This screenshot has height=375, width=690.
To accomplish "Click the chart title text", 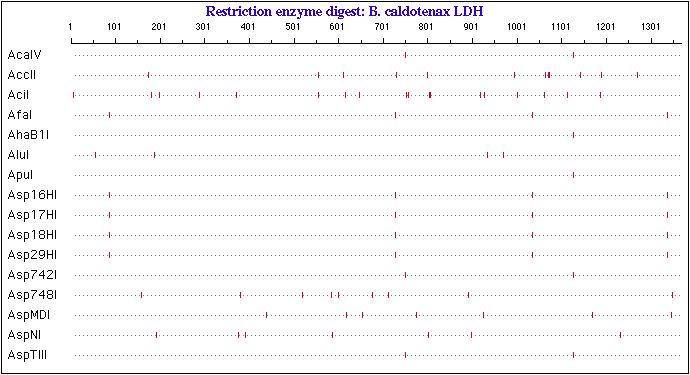I will [x=345, y=11].
